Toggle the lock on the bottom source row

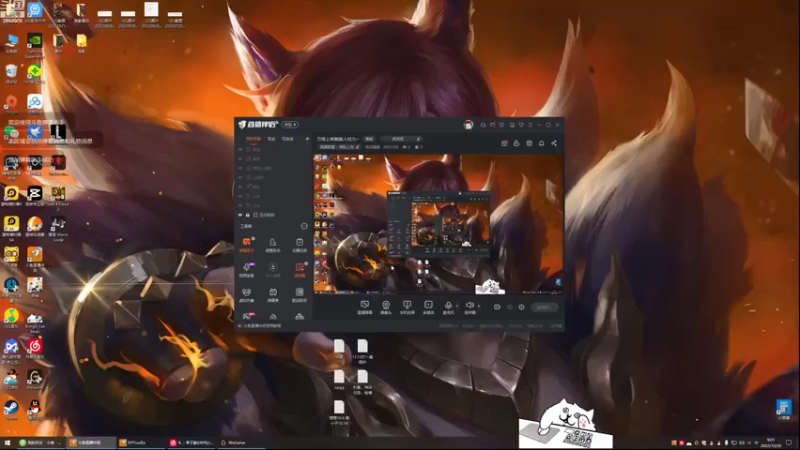point(248,215)
